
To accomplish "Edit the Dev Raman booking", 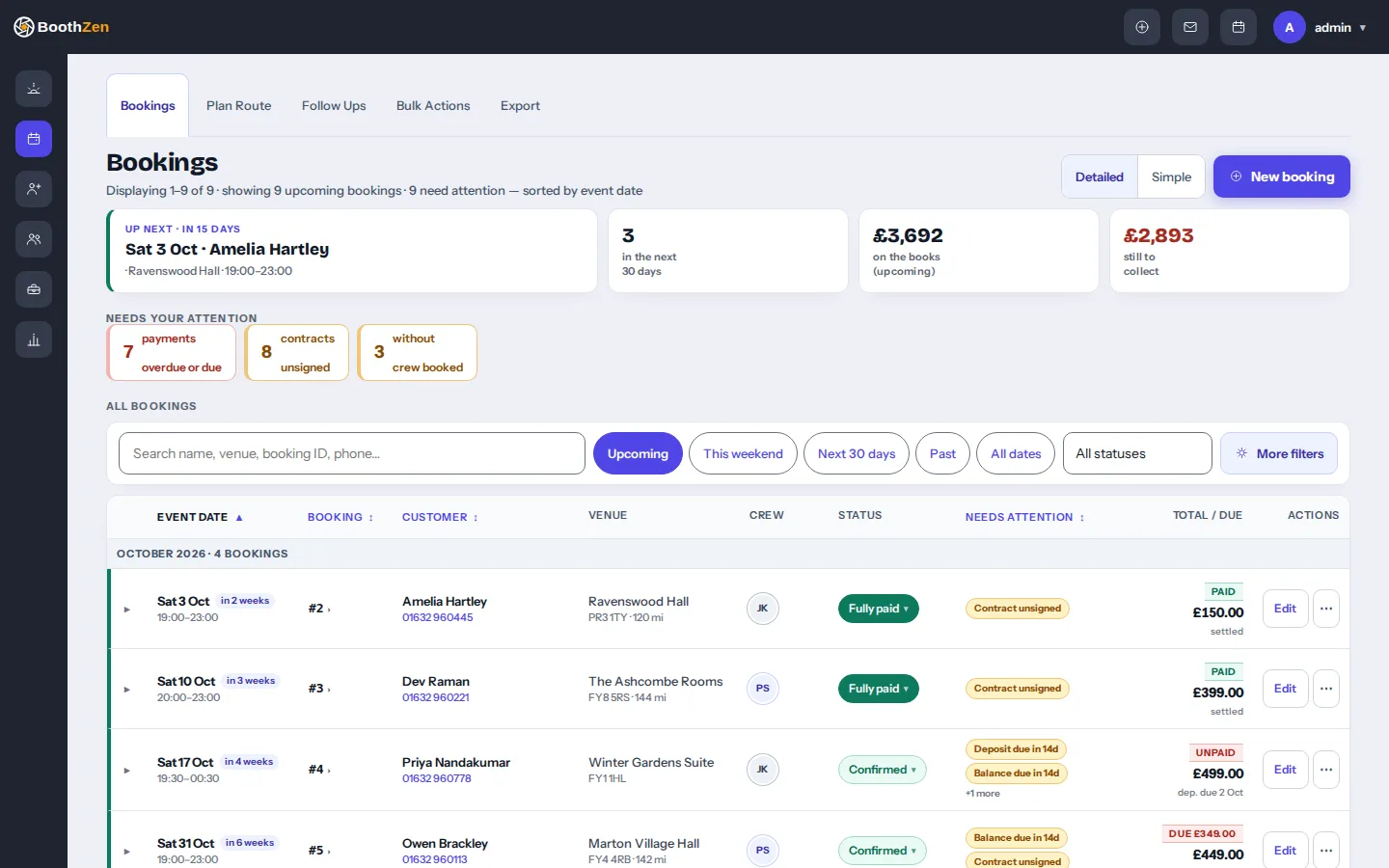I will click(x=1285, y=689).
